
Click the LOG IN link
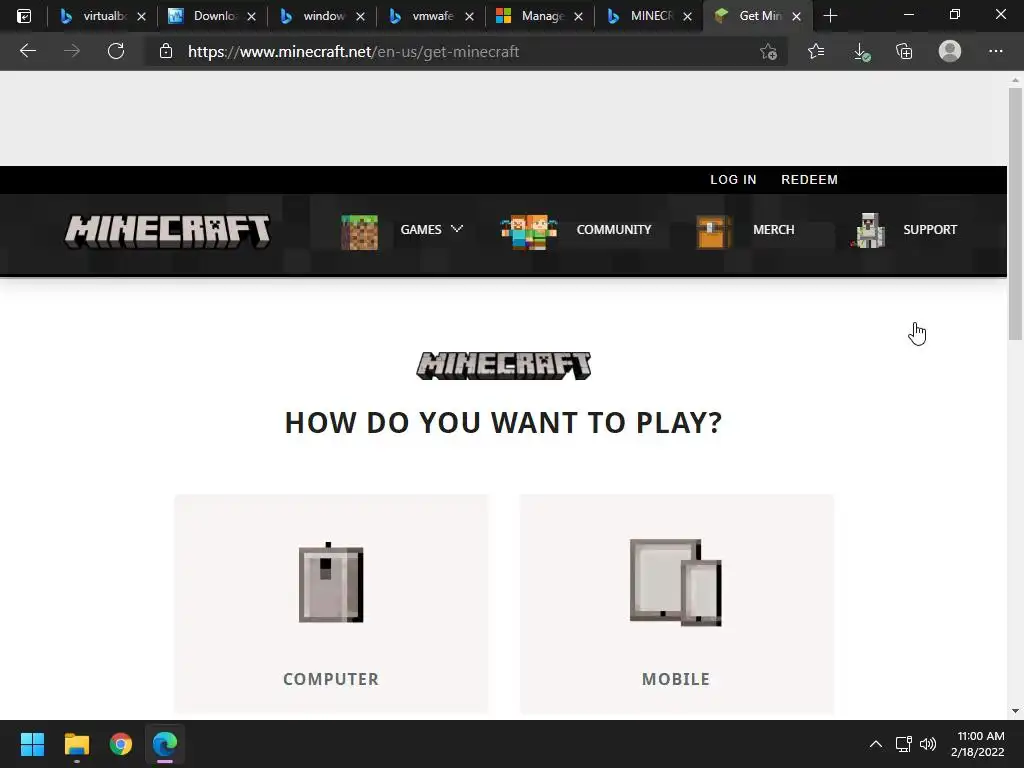[x=733, y=180]
